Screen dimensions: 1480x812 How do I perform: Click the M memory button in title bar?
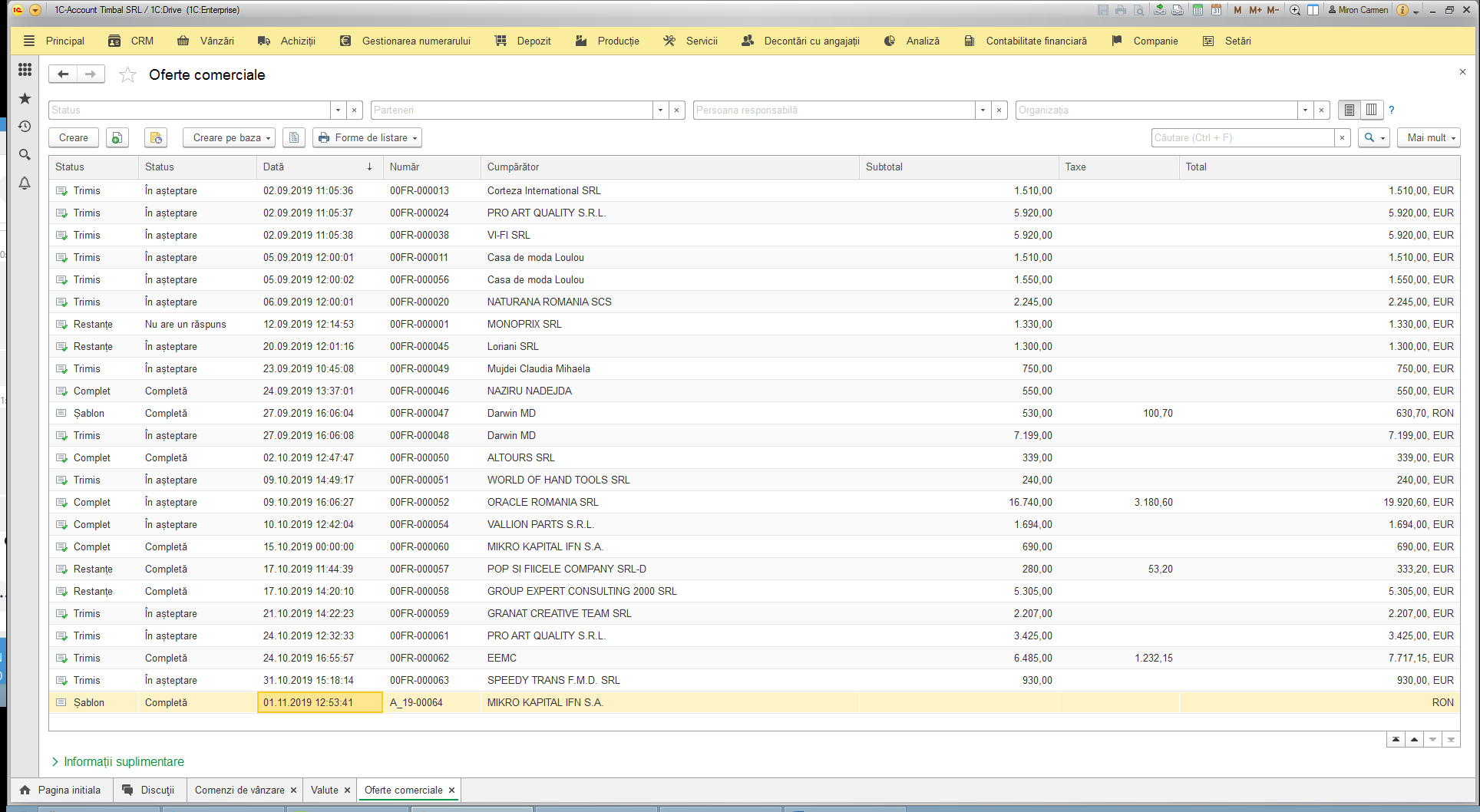coord(1237,10)
